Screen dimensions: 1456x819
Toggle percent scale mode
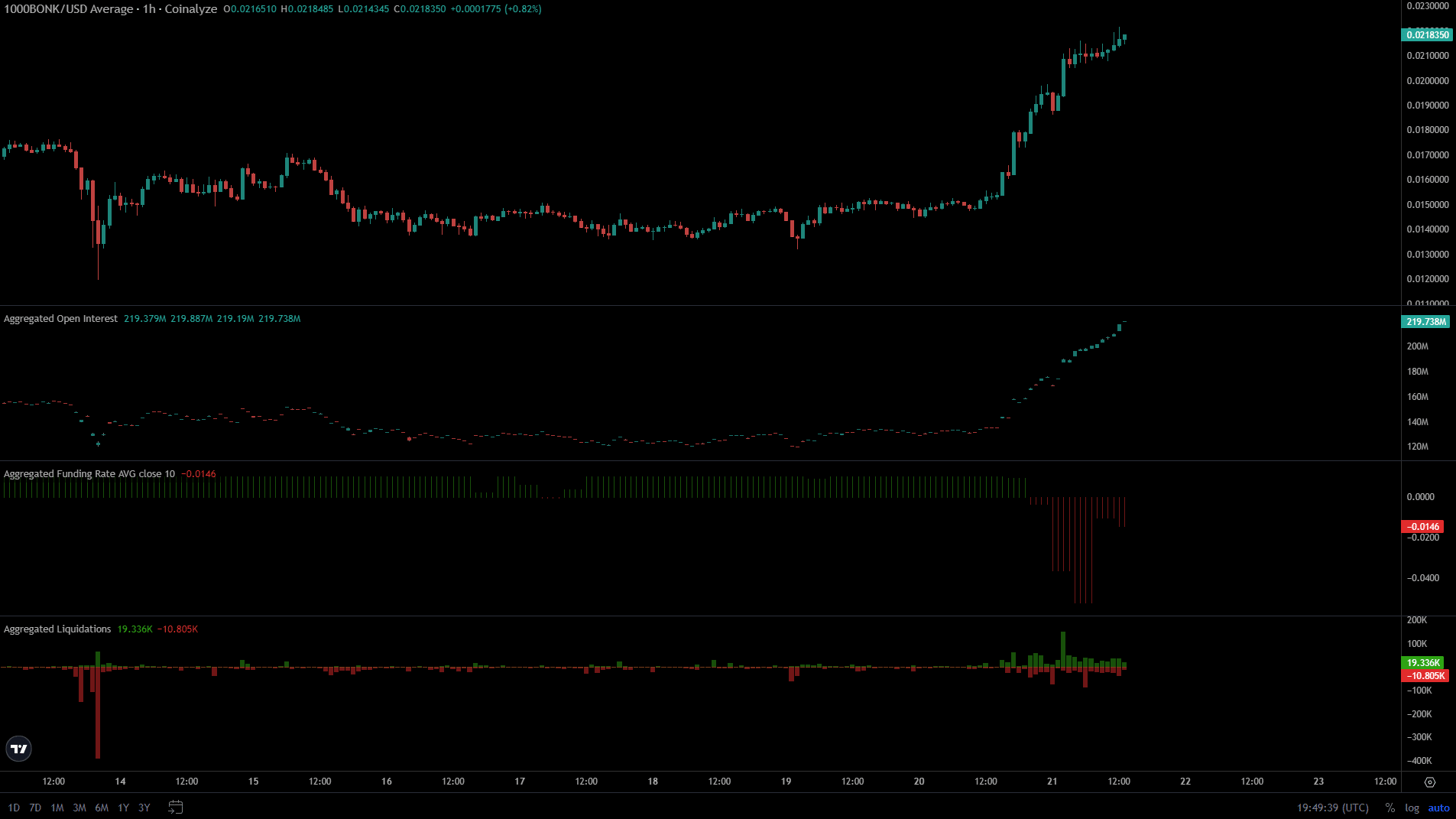click(x=1390, y=808)
